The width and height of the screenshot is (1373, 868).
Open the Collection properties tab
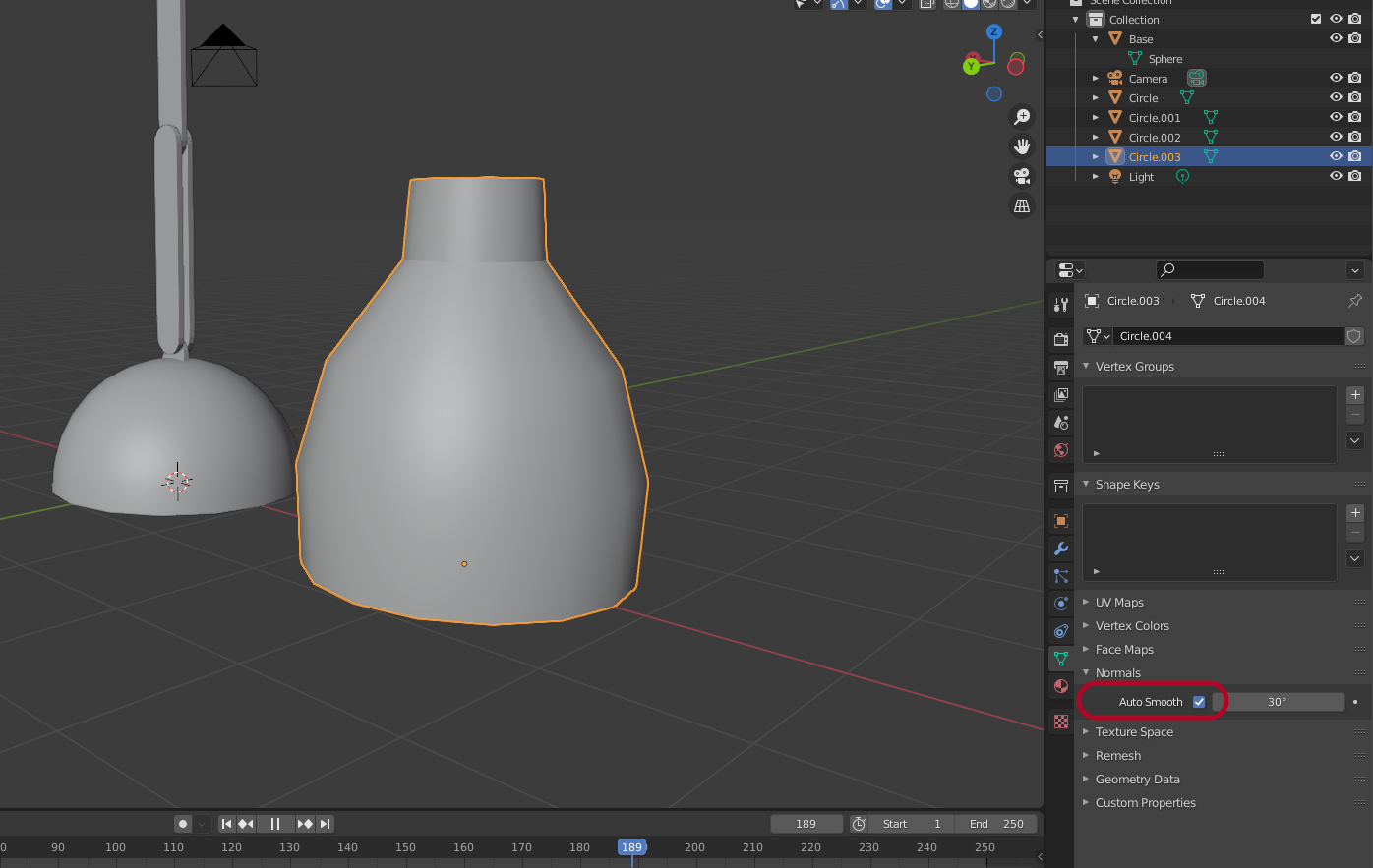pyautogui.click(x=1061, y=486)
